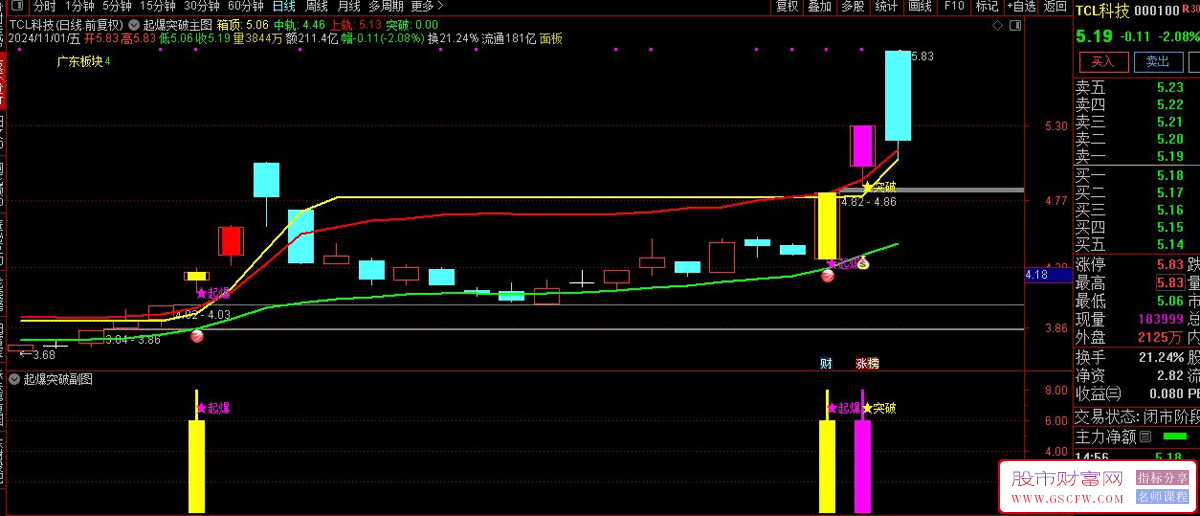
Task: Click the magenta 突破 bar in sub chart
Action: point(862,466)
